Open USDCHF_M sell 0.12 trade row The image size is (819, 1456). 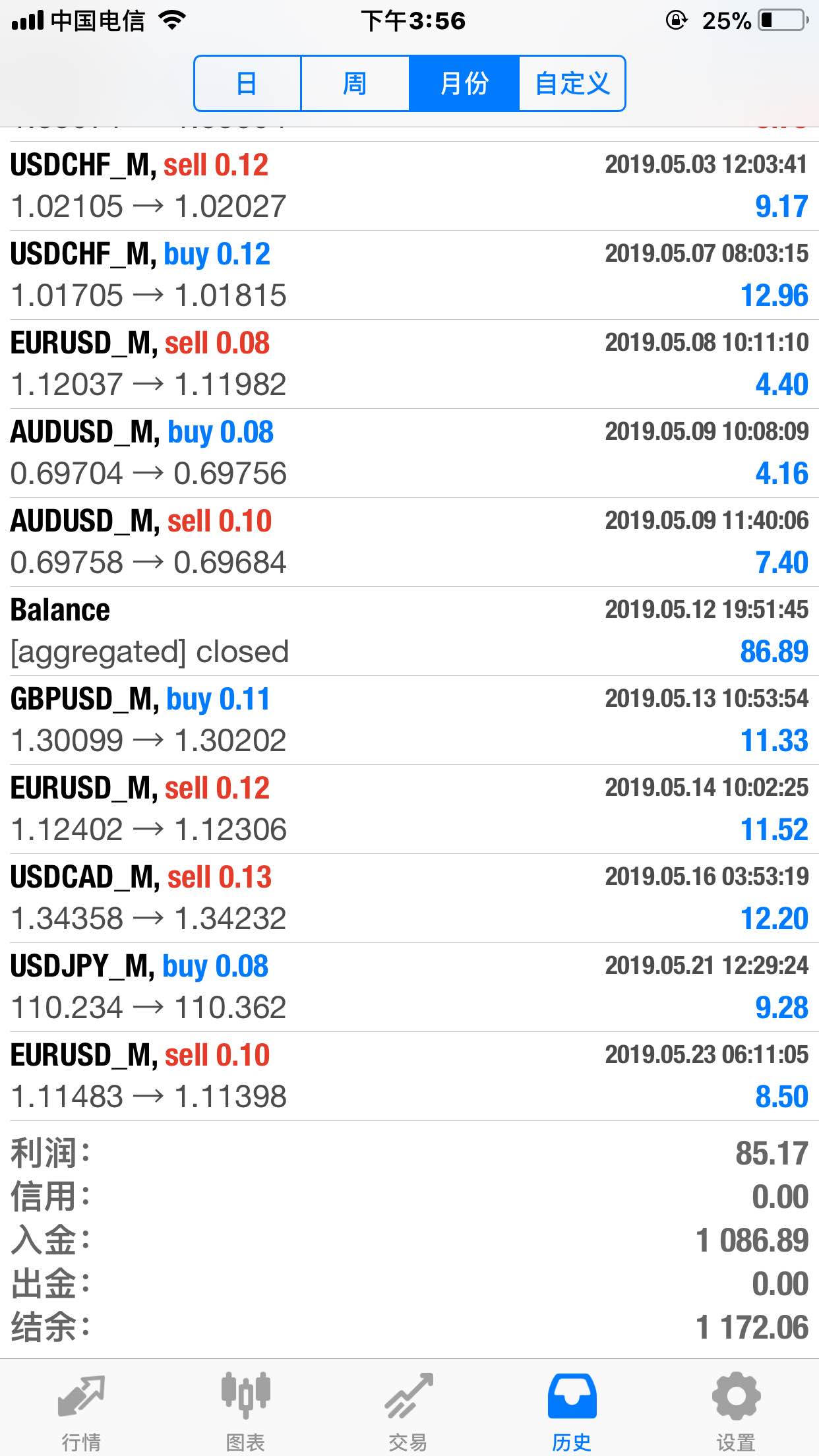(409, 186)
